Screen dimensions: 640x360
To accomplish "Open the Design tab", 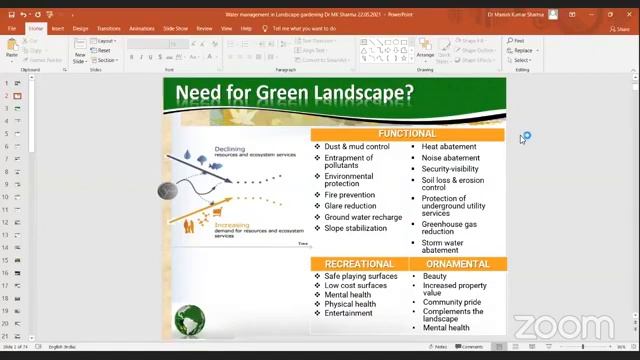I will (80, 29).
